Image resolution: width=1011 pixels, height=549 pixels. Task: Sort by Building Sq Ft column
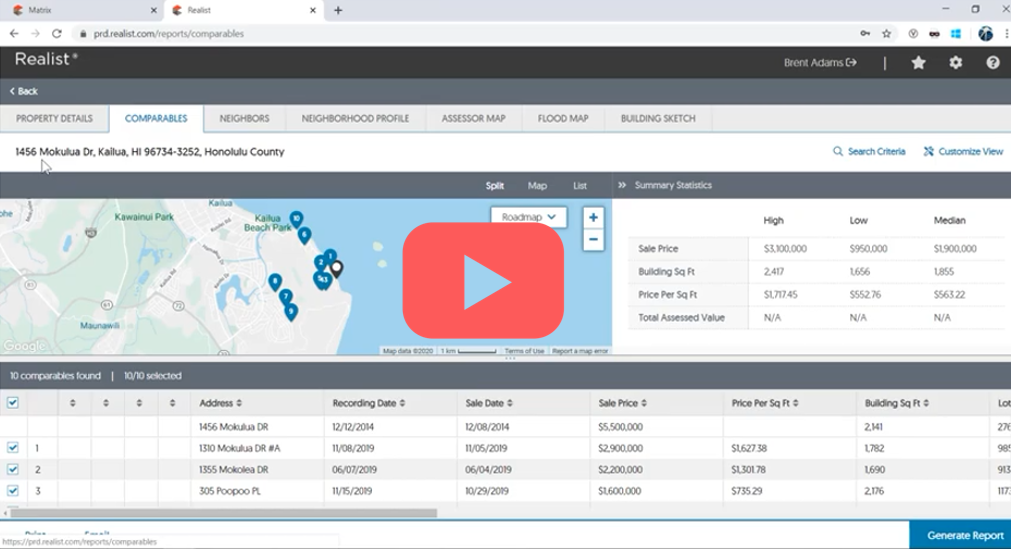click(x=896, y=403)
